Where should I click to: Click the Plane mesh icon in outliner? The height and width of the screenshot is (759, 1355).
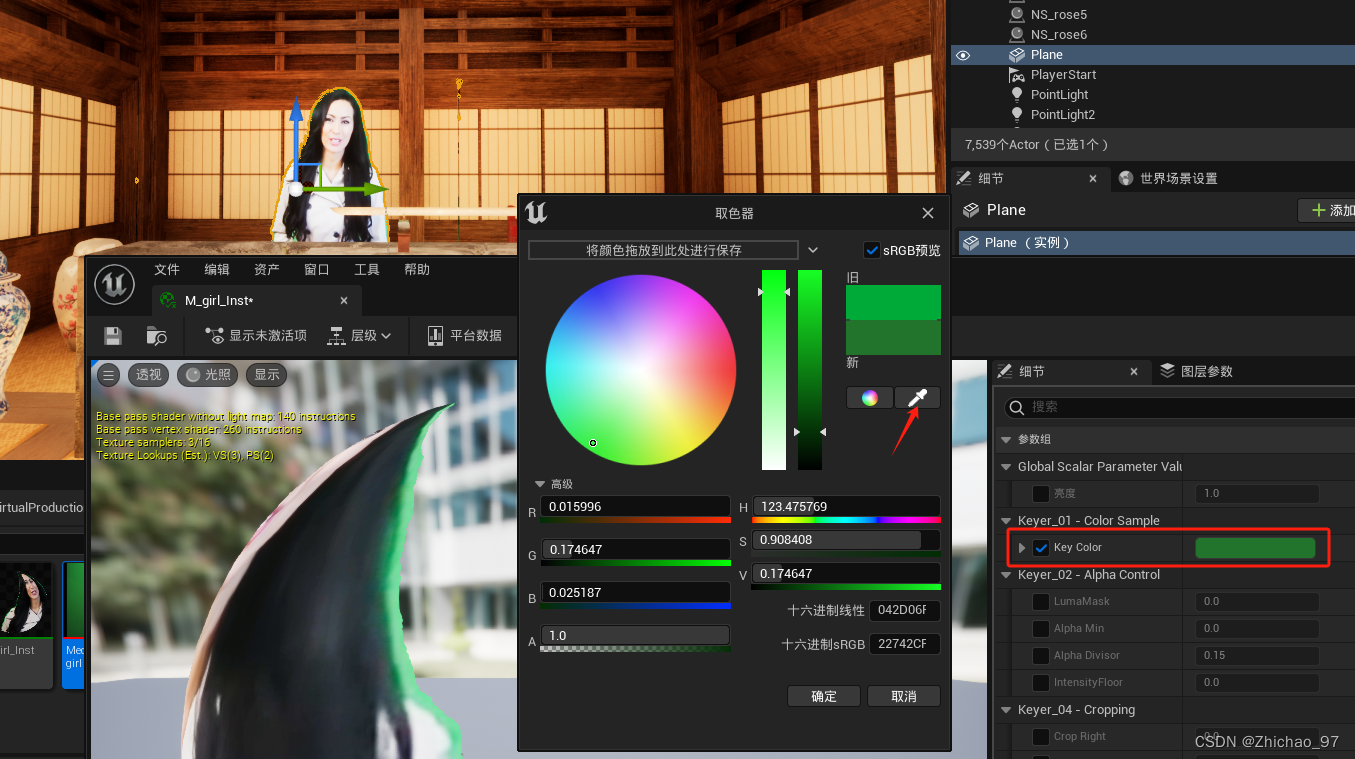(1017, 55)
